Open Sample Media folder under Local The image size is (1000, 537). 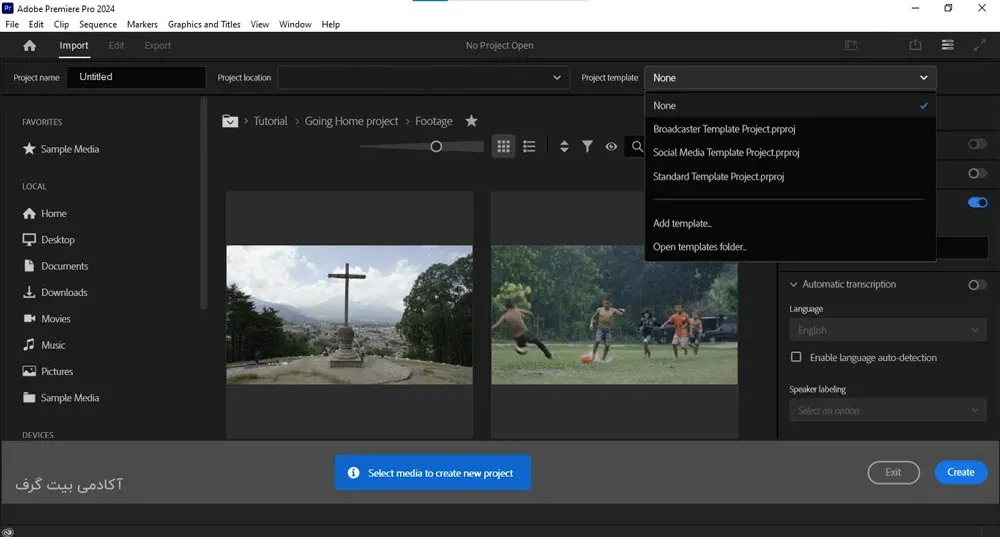coord(61,397)
